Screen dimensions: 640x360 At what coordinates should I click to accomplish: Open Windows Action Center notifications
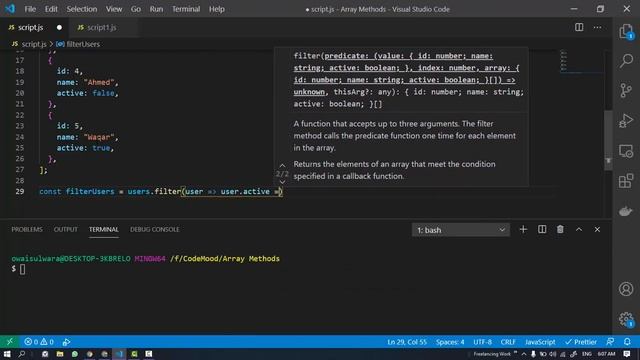point(627,354)
